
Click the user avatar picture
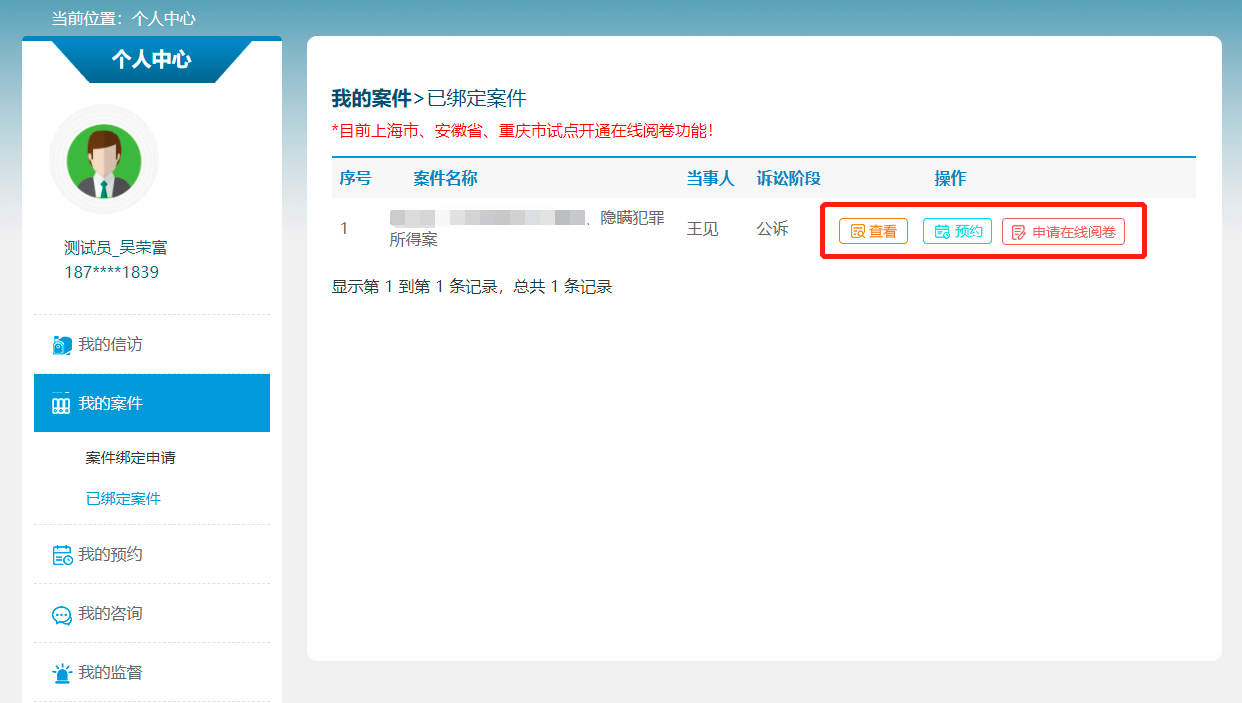pyautogui.click(x=103, y=160)
